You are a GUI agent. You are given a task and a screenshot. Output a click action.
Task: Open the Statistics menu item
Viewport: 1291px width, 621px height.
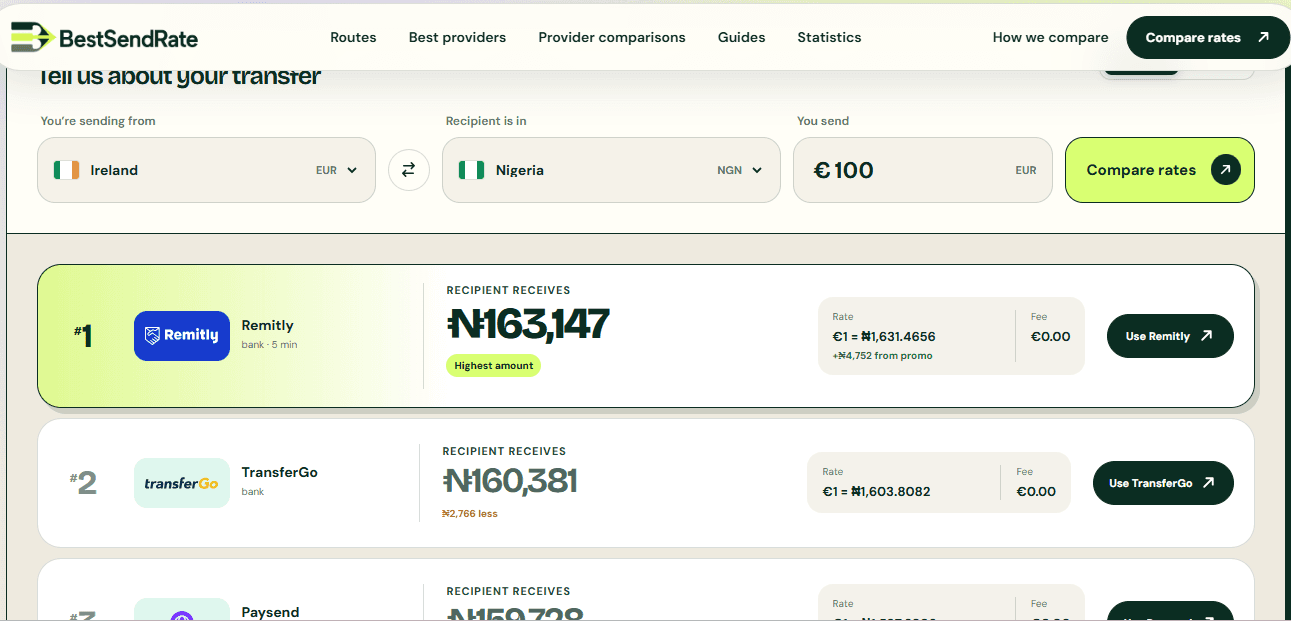[829, 37]
